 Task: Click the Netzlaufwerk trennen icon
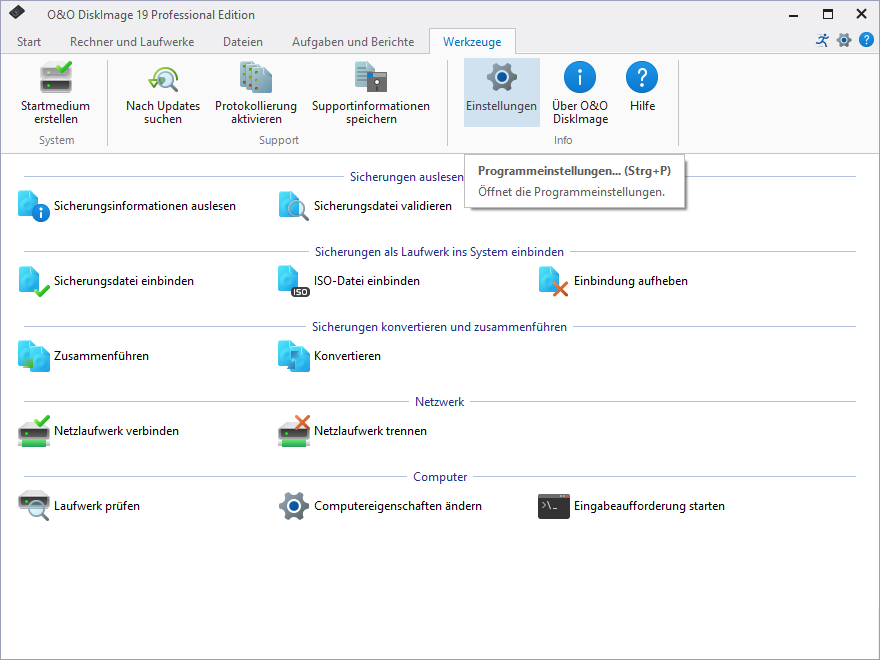click(x=294, y=431)
